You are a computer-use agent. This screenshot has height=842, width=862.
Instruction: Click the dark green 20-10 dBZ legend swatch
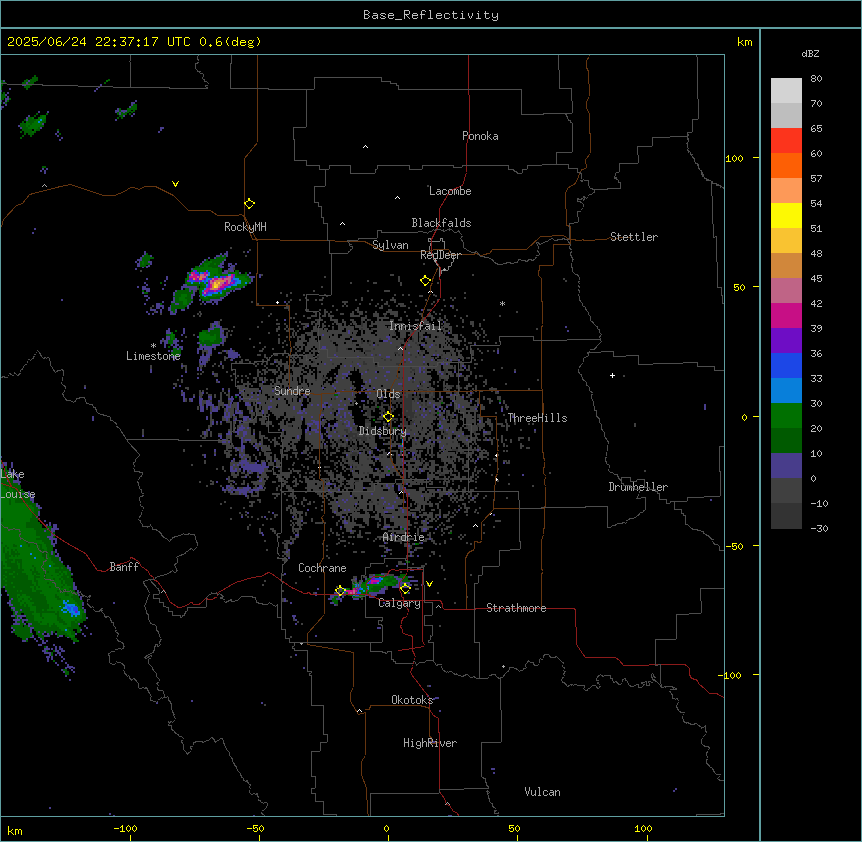pos(786,441)
